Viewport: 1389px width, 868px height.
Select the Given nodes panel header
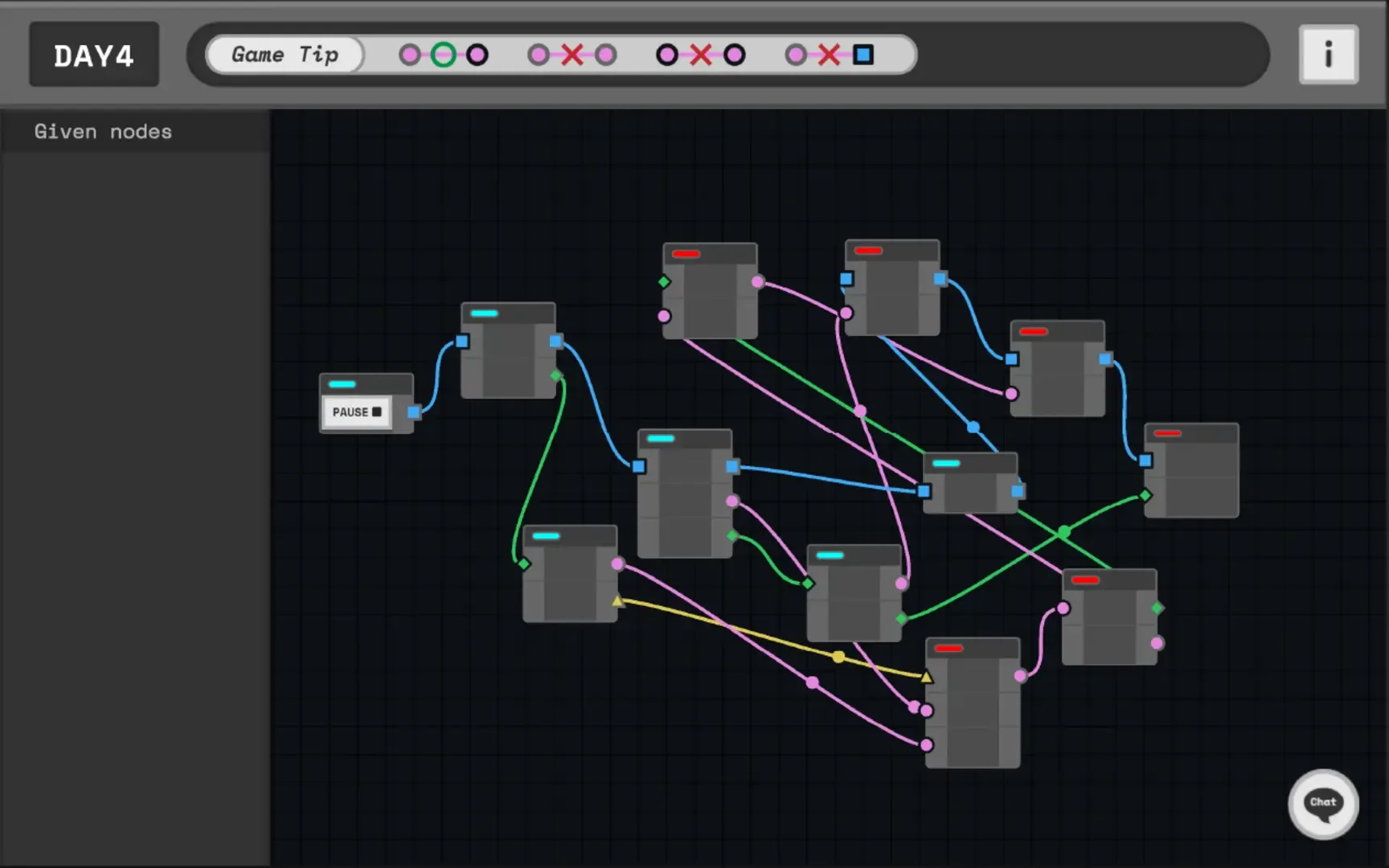coord(103,132)
